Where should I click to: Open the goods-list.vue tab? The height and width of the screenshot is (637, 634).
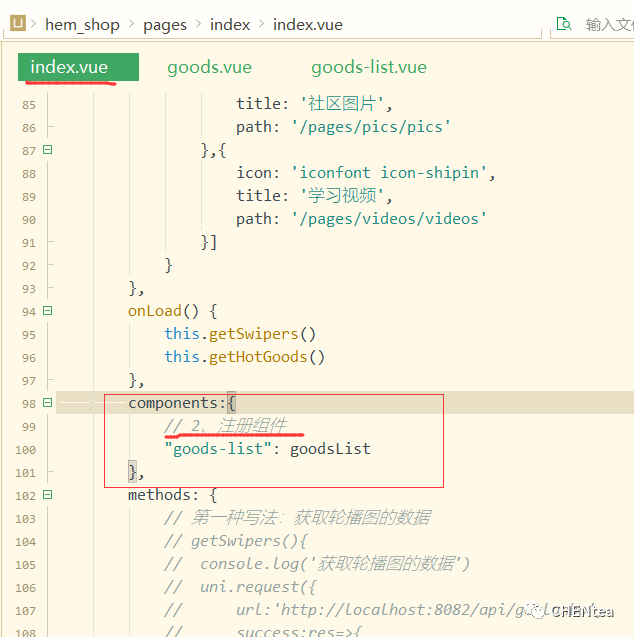368,67
